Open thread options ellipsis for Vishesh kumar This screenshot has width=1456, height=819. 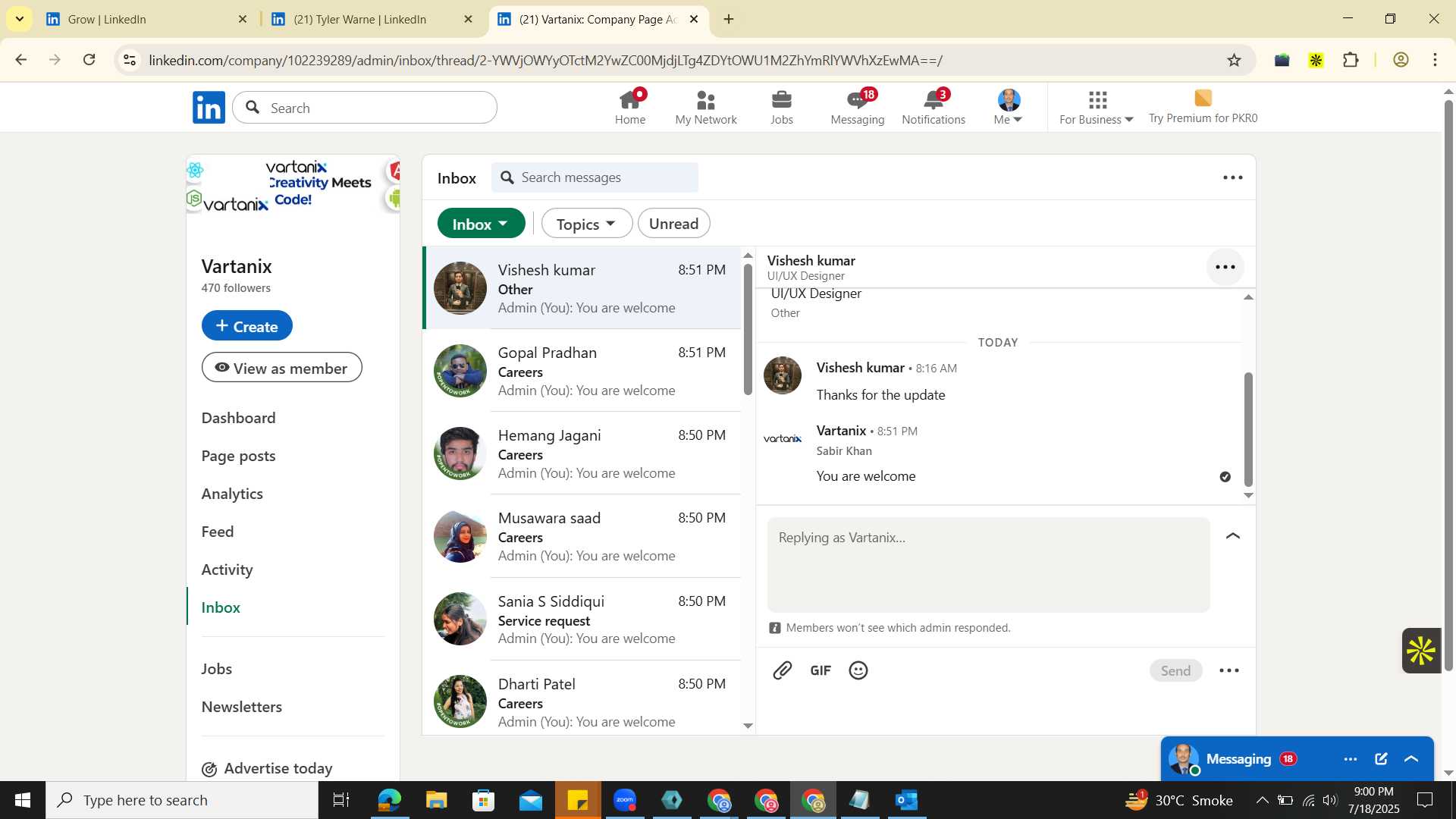point(1225,267)
